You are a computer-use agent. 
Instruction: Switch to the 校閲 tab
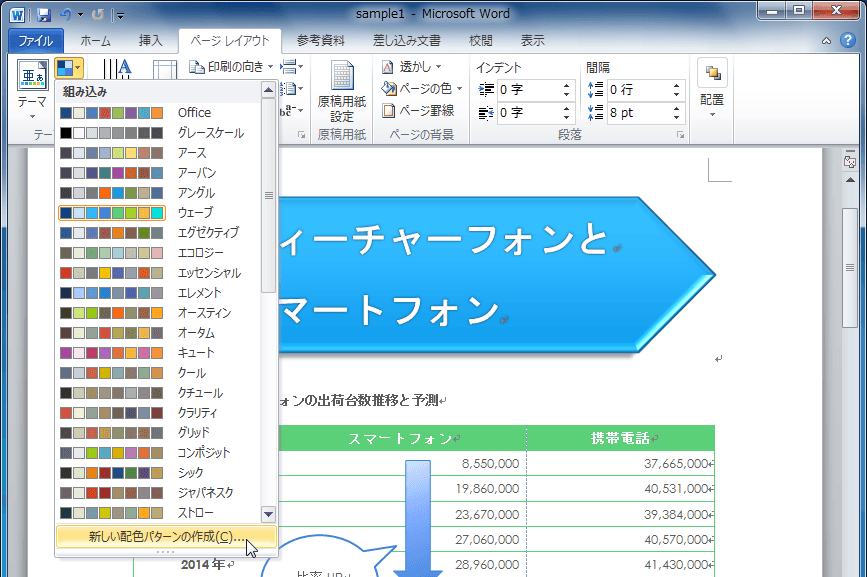480,41
